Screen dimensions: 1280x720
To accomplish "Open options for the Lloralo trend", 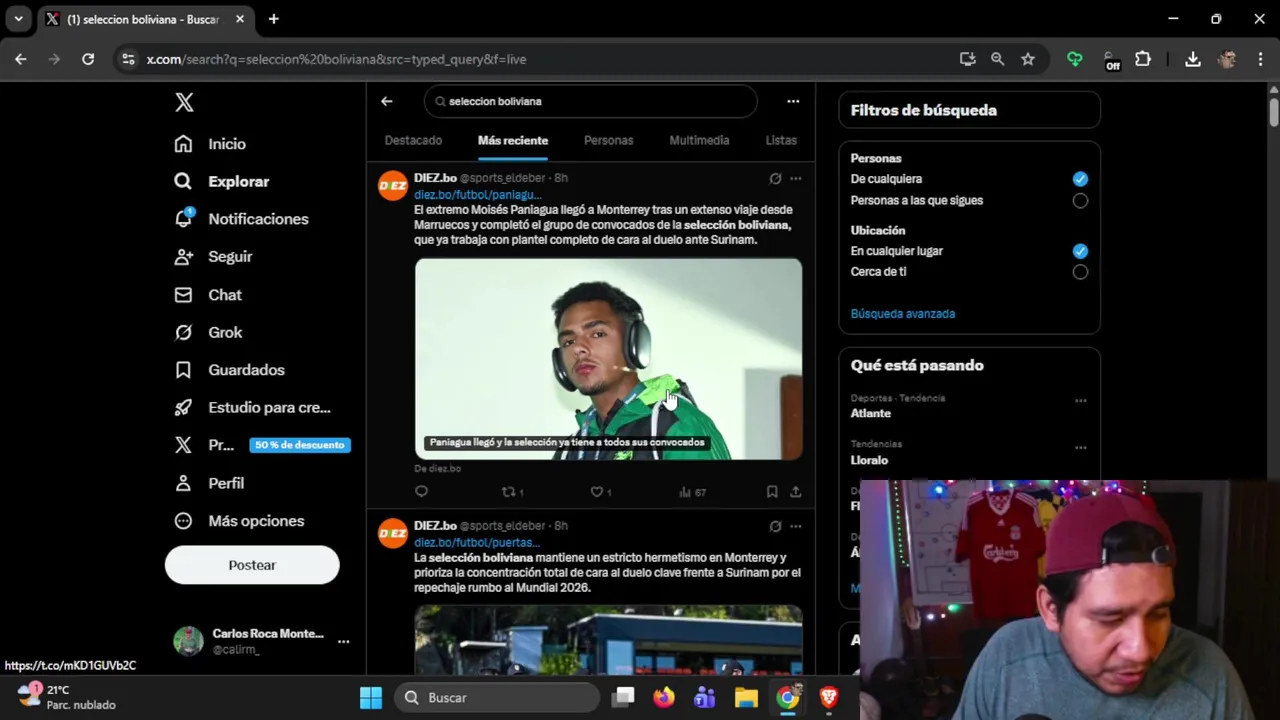I will (x=1080, y=448).
